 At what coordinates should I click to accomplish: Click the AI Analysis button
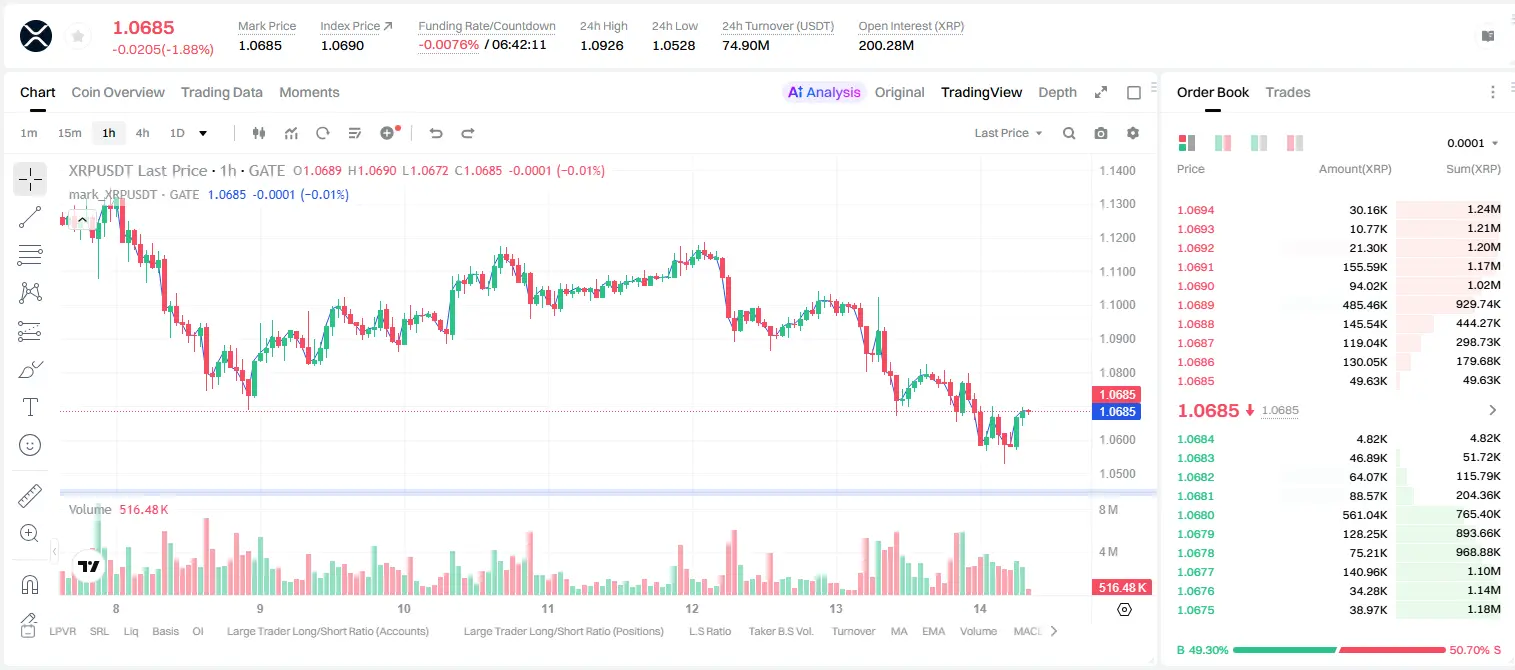point(823,92)
